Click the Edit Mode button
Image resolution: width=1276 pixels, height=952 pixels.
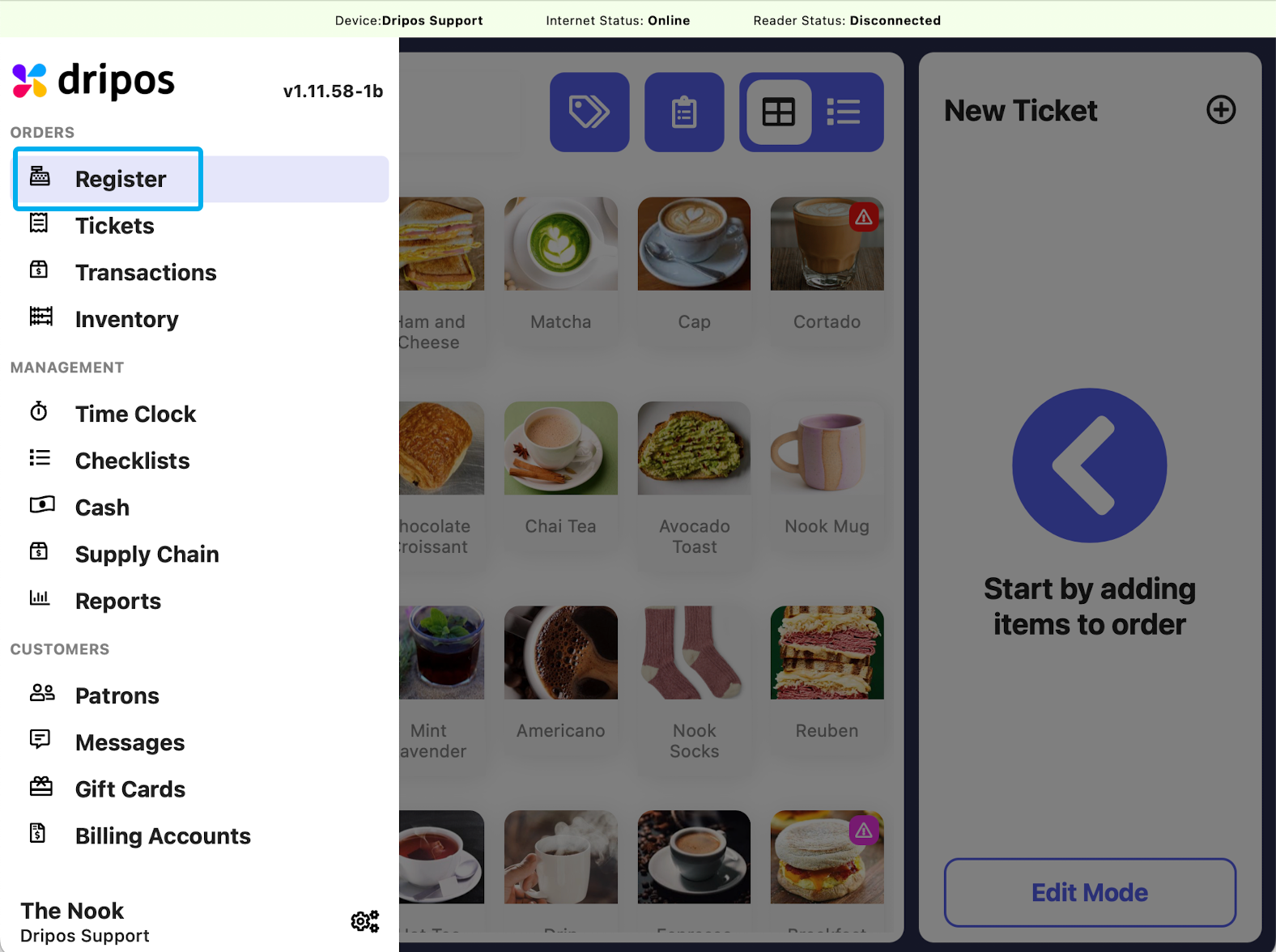click(x=1090, y=892)
